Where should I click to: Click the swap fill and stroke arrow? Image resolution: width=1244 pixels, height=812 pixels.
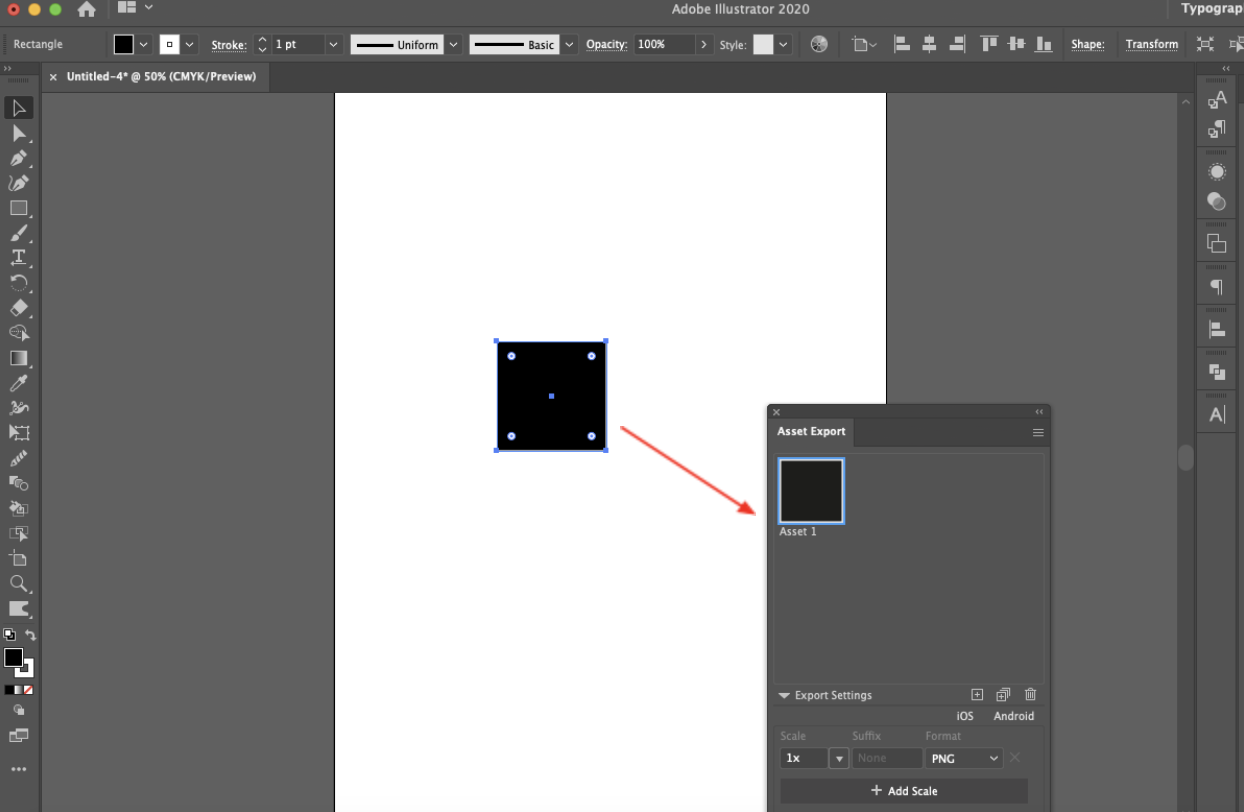(x=30, y=635)
